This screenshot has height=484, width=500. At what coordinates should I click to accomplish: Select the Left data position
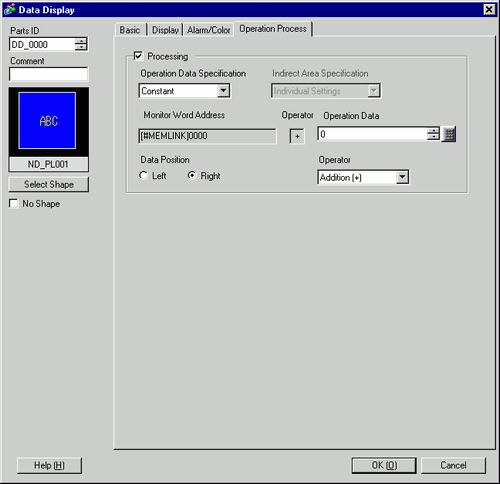[143, 175]
